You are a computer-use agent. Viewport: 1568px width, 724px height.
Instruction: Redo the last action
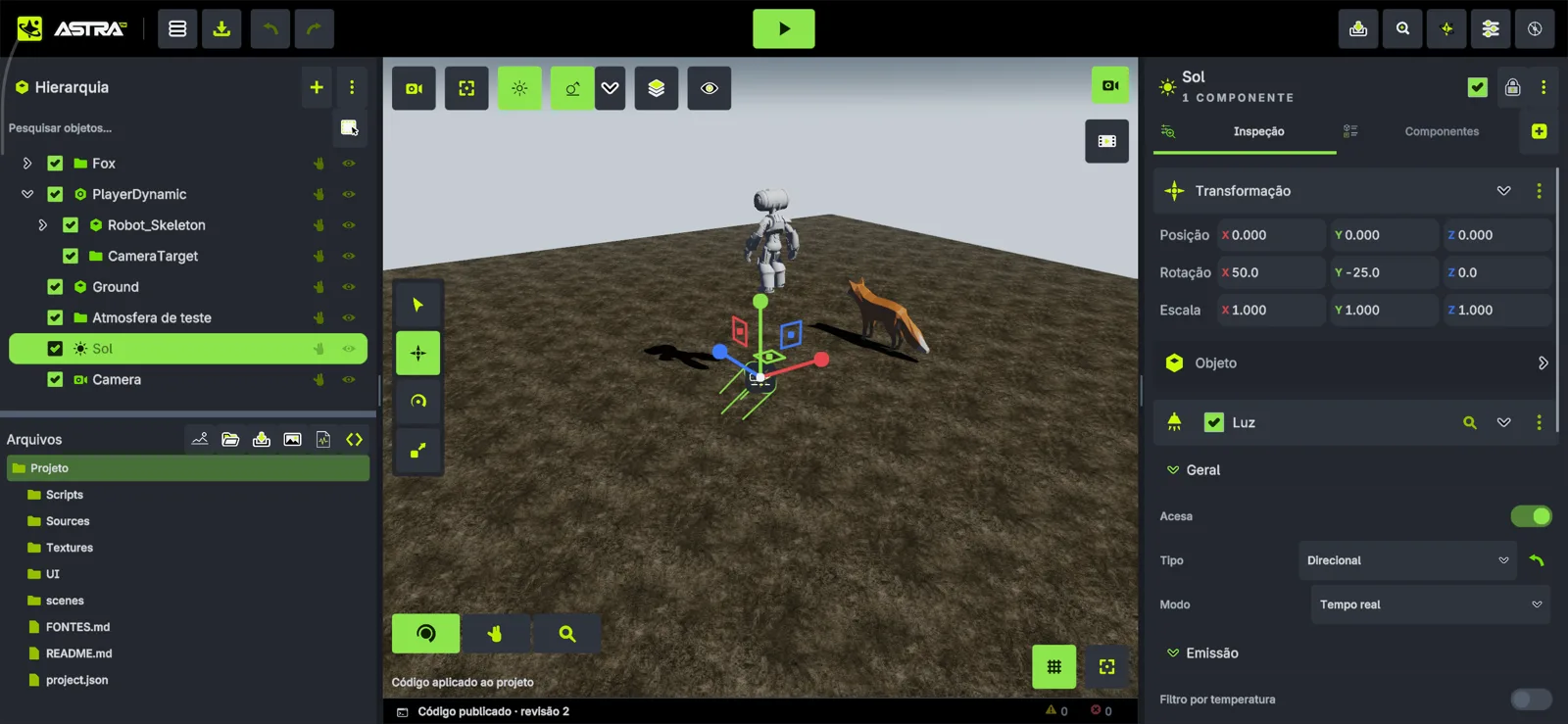(x=314, y=28)
